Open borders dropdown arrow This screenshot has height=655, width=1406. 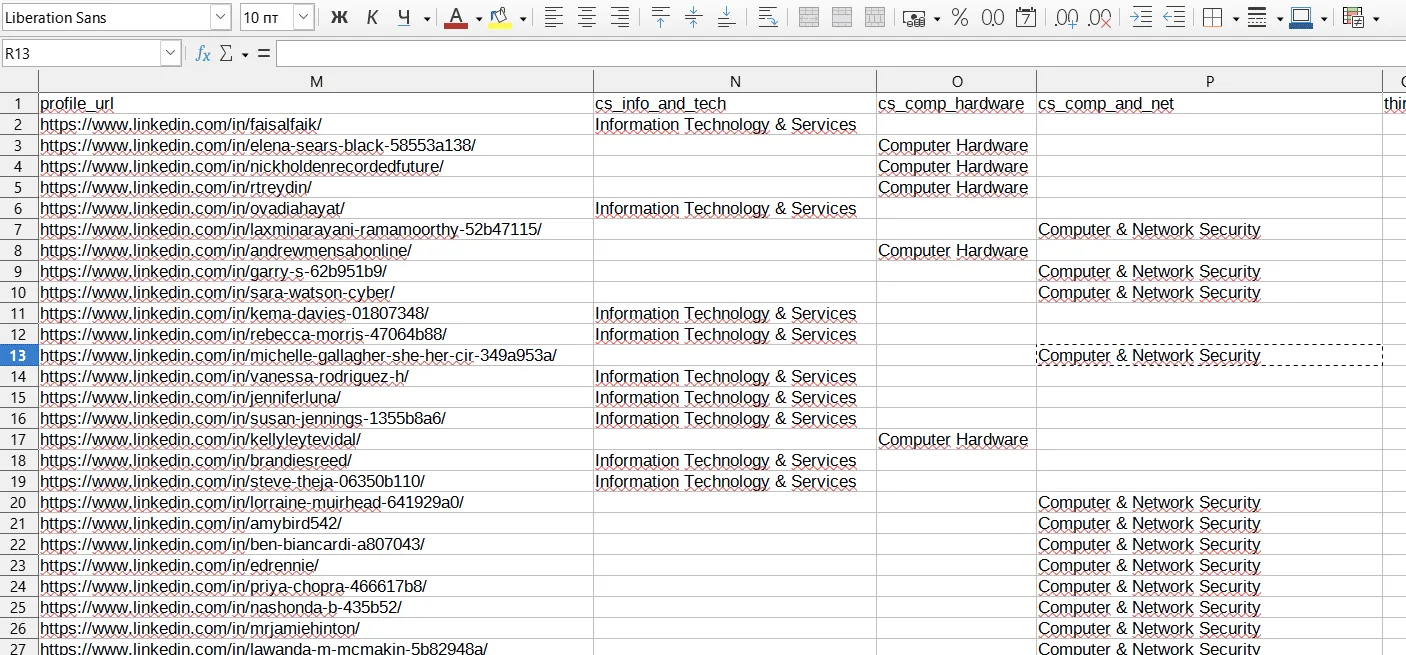[x=1236, y=18]
